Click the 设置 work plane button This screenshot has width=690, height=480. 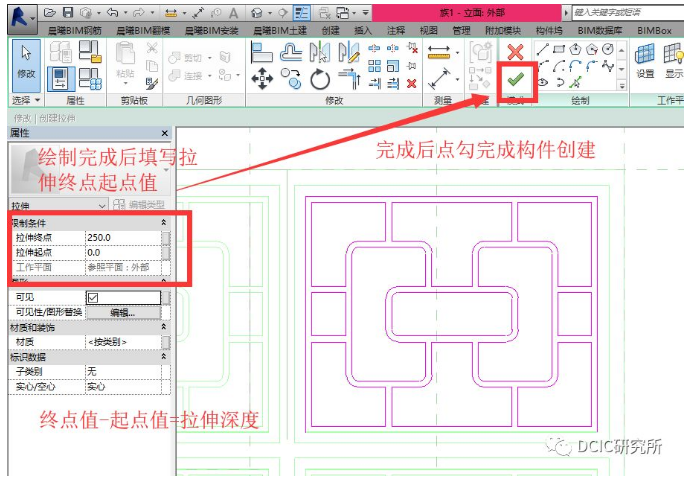click(645, 62)
